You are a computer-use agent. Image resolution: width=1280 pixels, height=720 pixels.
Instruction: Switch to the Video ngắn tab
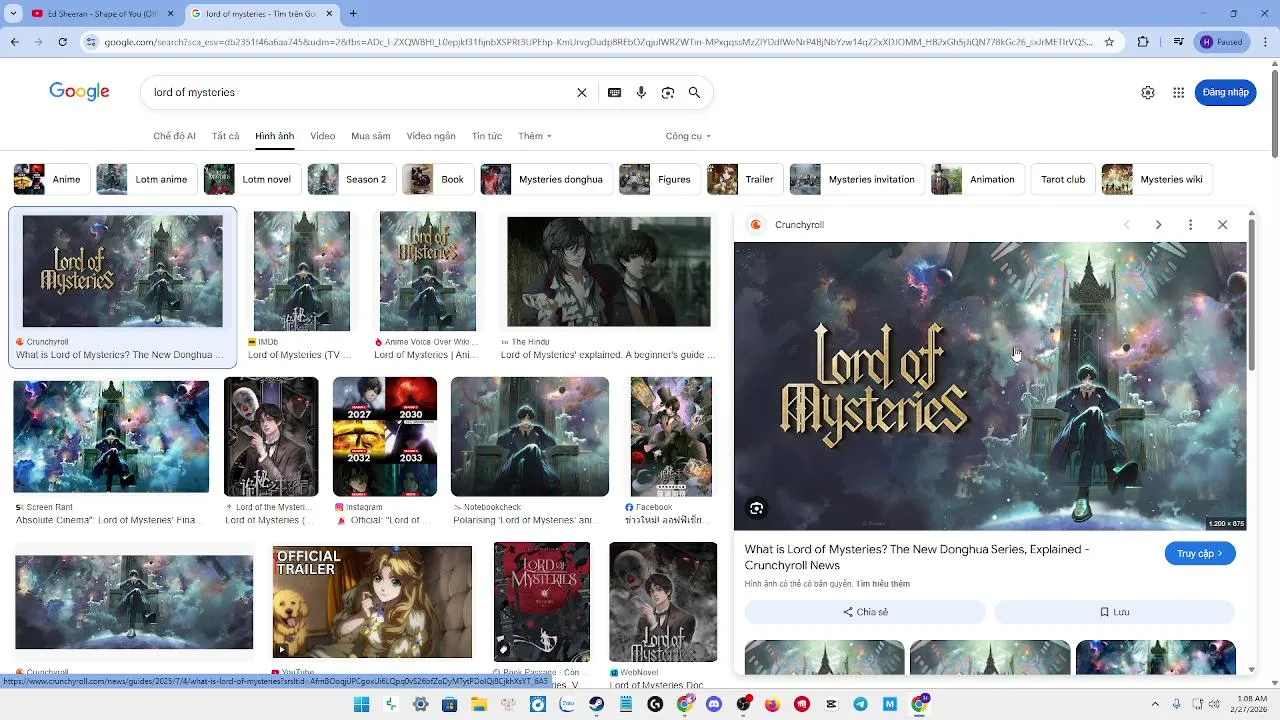(431, 136)
